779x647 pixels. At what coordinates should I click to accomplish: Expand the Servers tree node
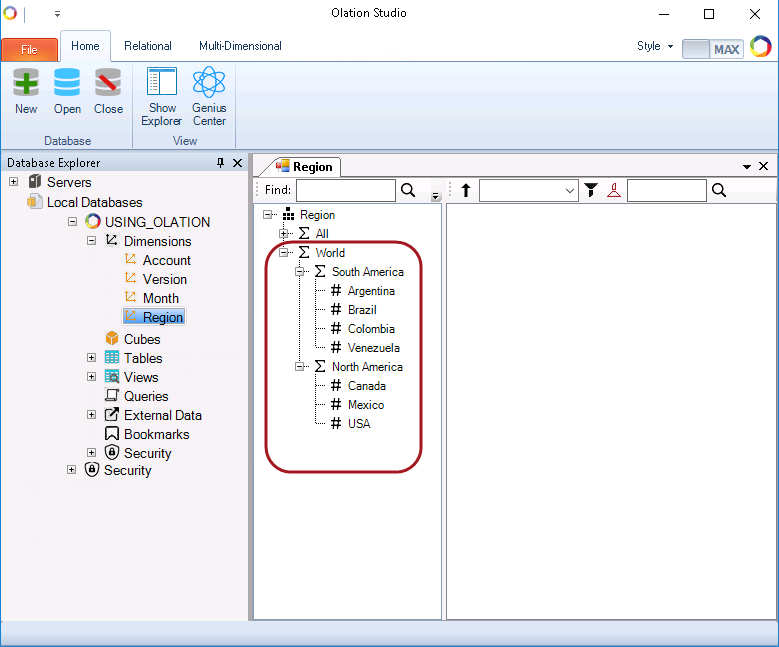pos(14,182)
